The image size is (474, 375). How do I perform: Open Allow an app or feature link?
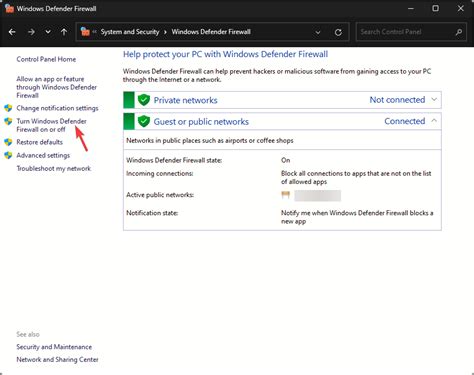pyautogui.click(x=57, y=87)
